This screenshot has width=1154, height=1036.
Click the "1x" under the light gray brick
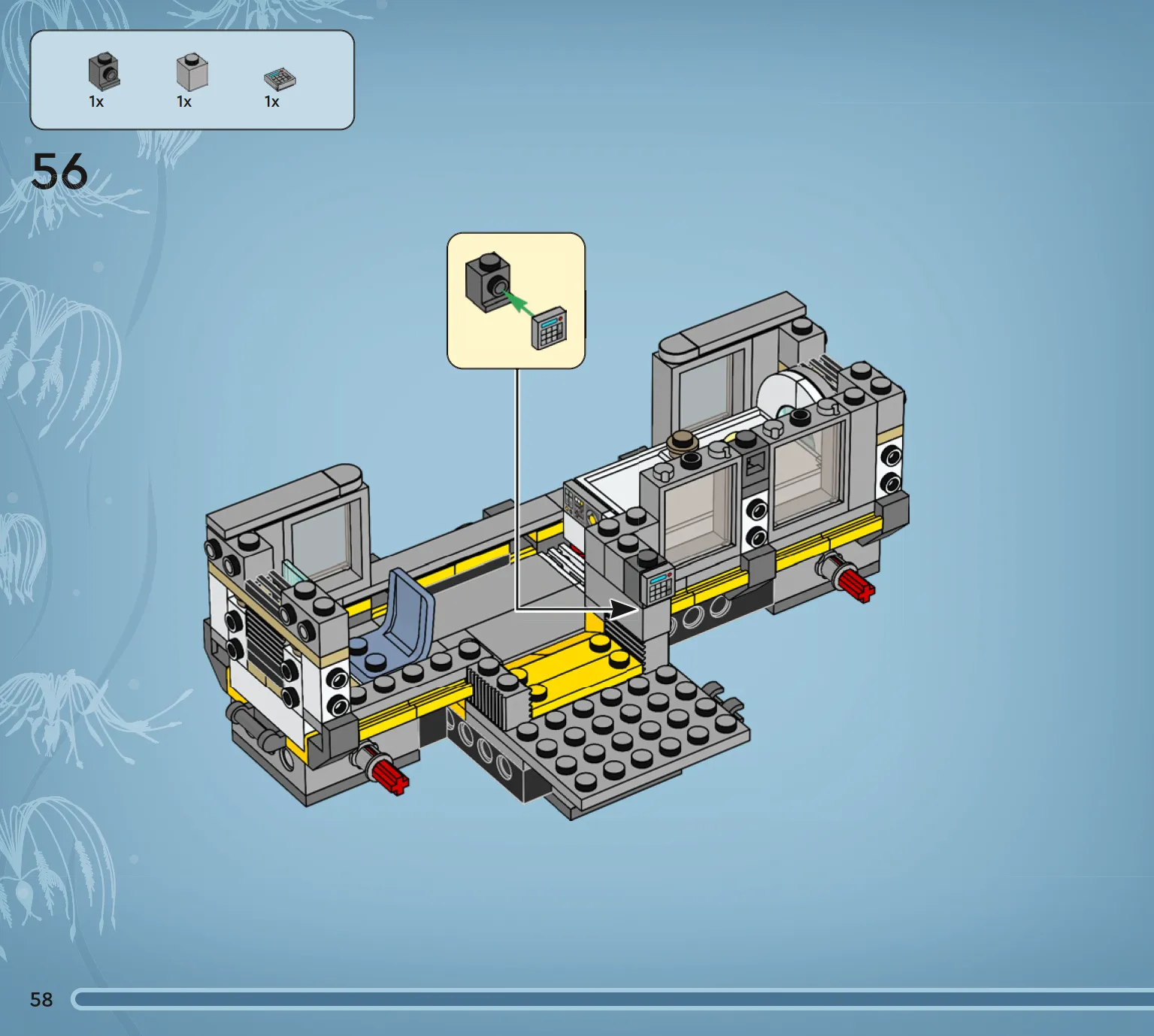(x=184, y=101)
